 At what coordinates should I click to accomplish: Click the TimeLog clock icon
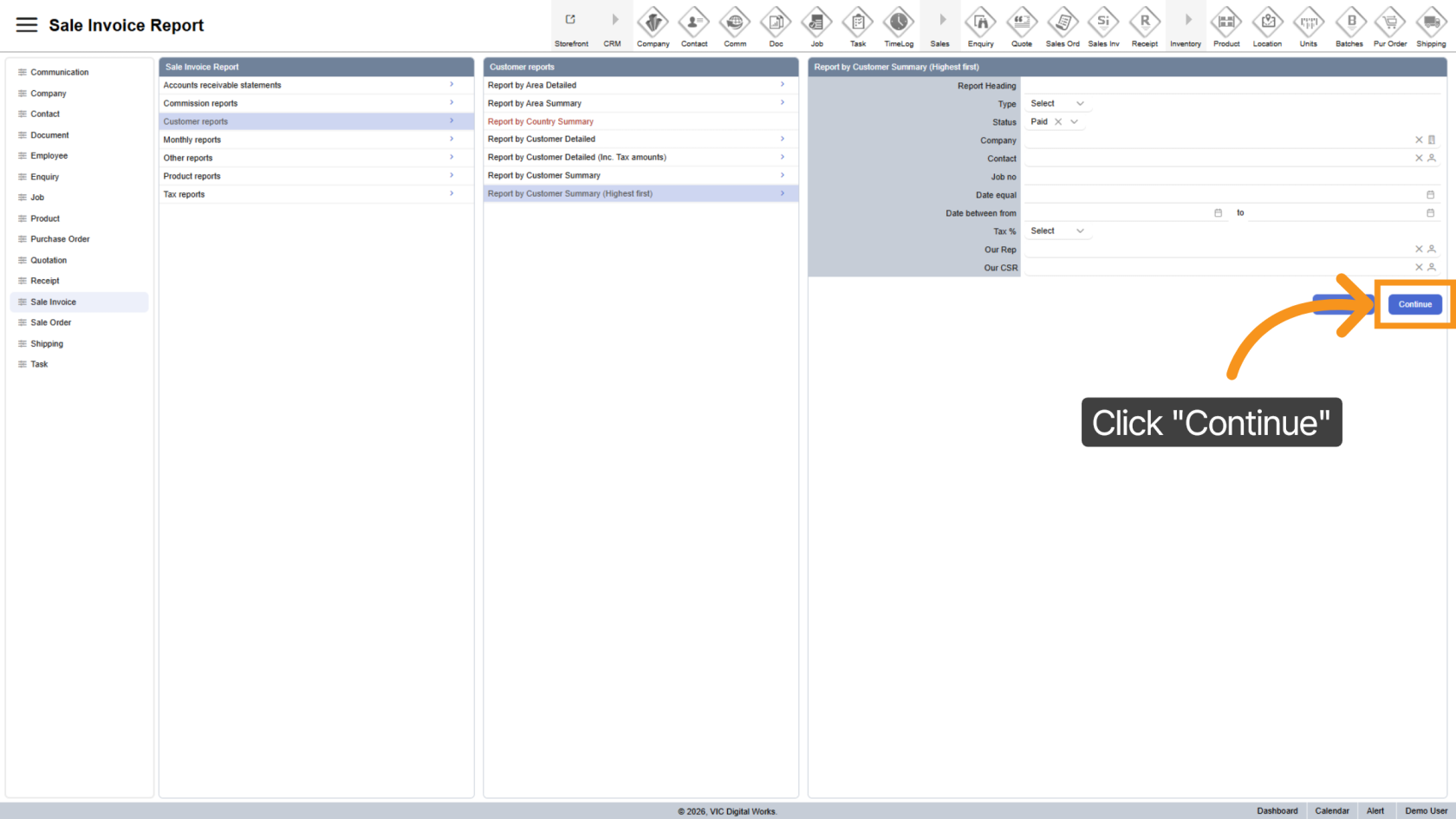(x=898, y=22)
